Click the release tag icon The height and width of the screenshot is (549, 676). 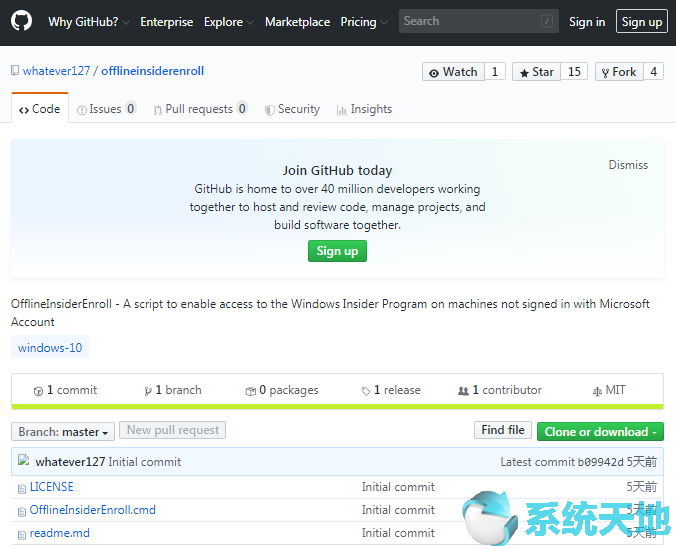pyautogui.click(x=366, y=391)
